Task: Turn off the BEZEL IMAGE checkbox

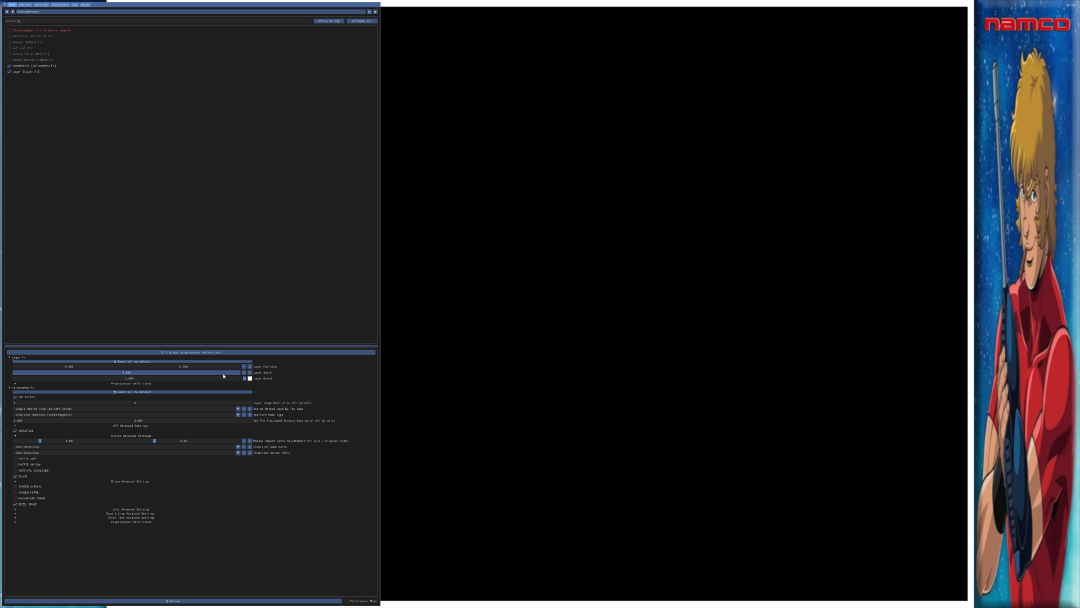Action: pos(15,505)
